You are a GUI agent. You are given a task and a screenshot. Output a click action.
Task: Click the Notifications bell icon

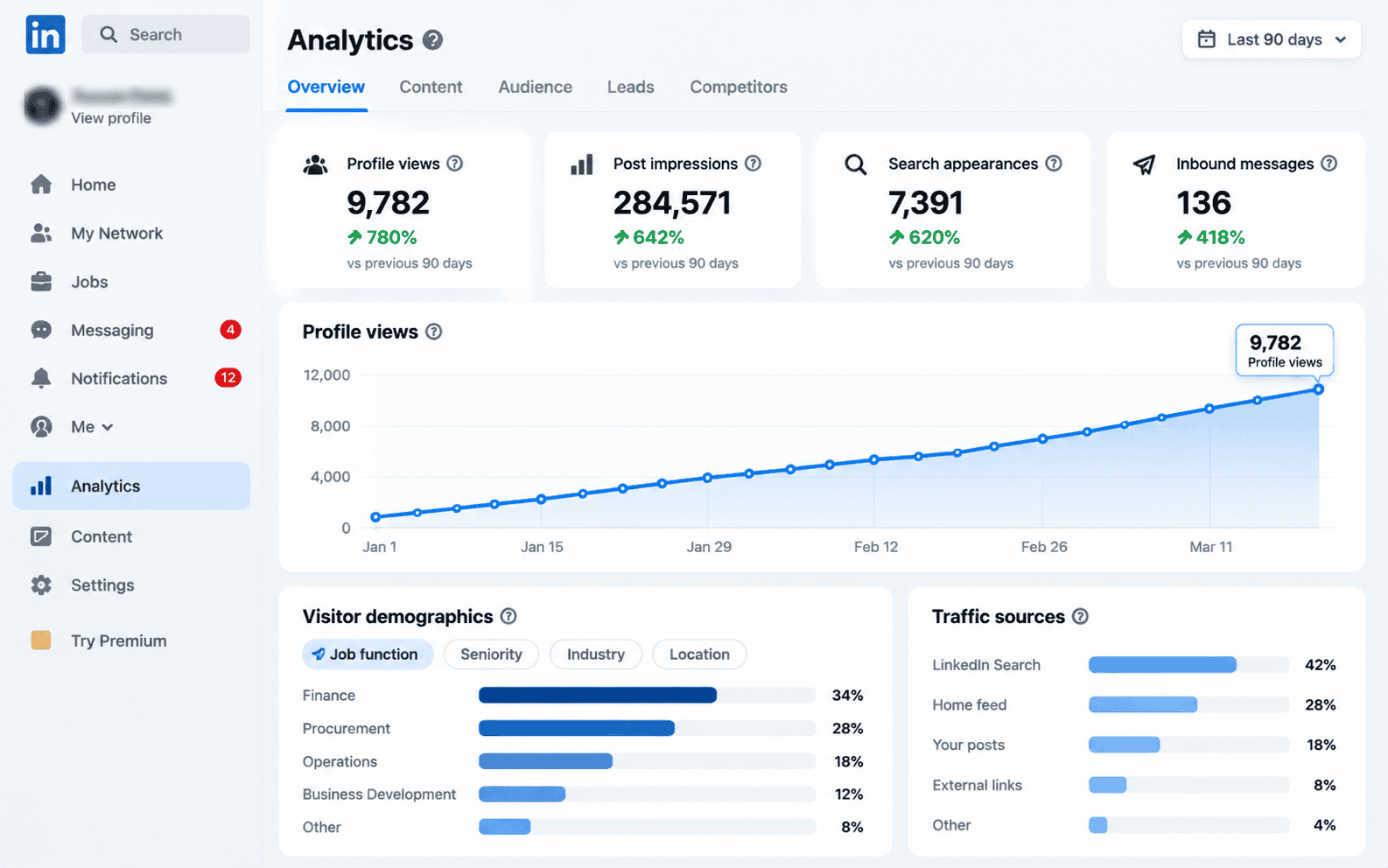pos(41,378)
